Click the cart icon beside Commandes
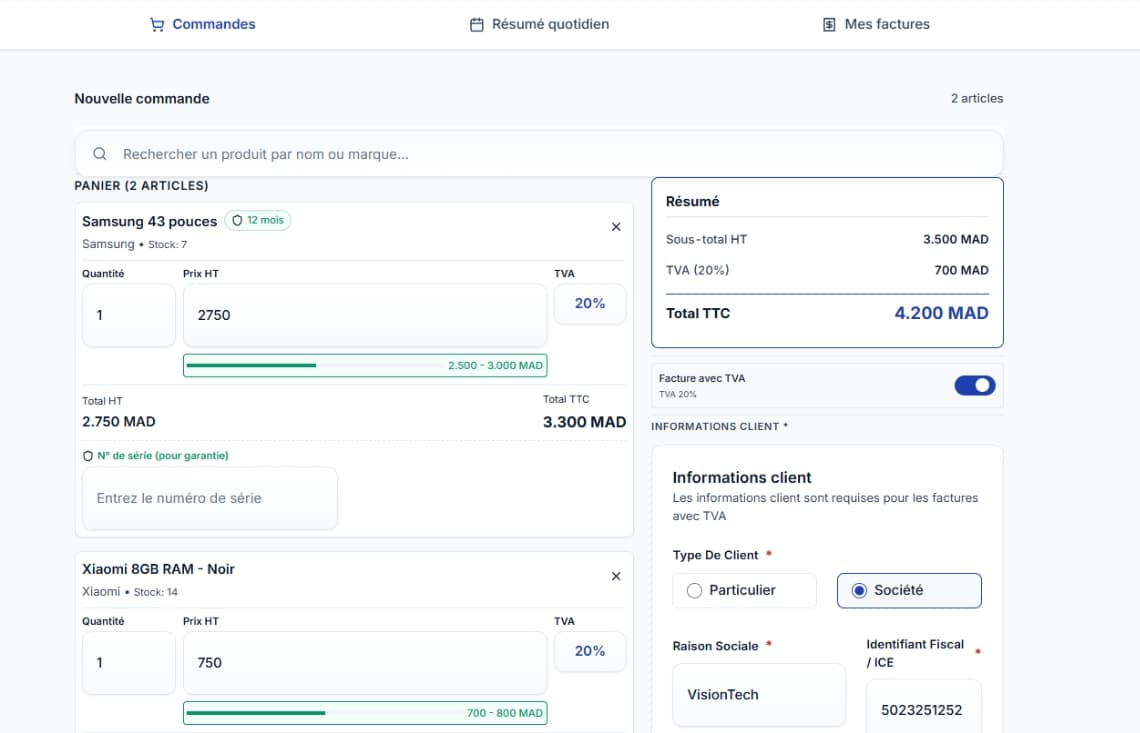Viewport: 1140px width, 733px height. 156,23
